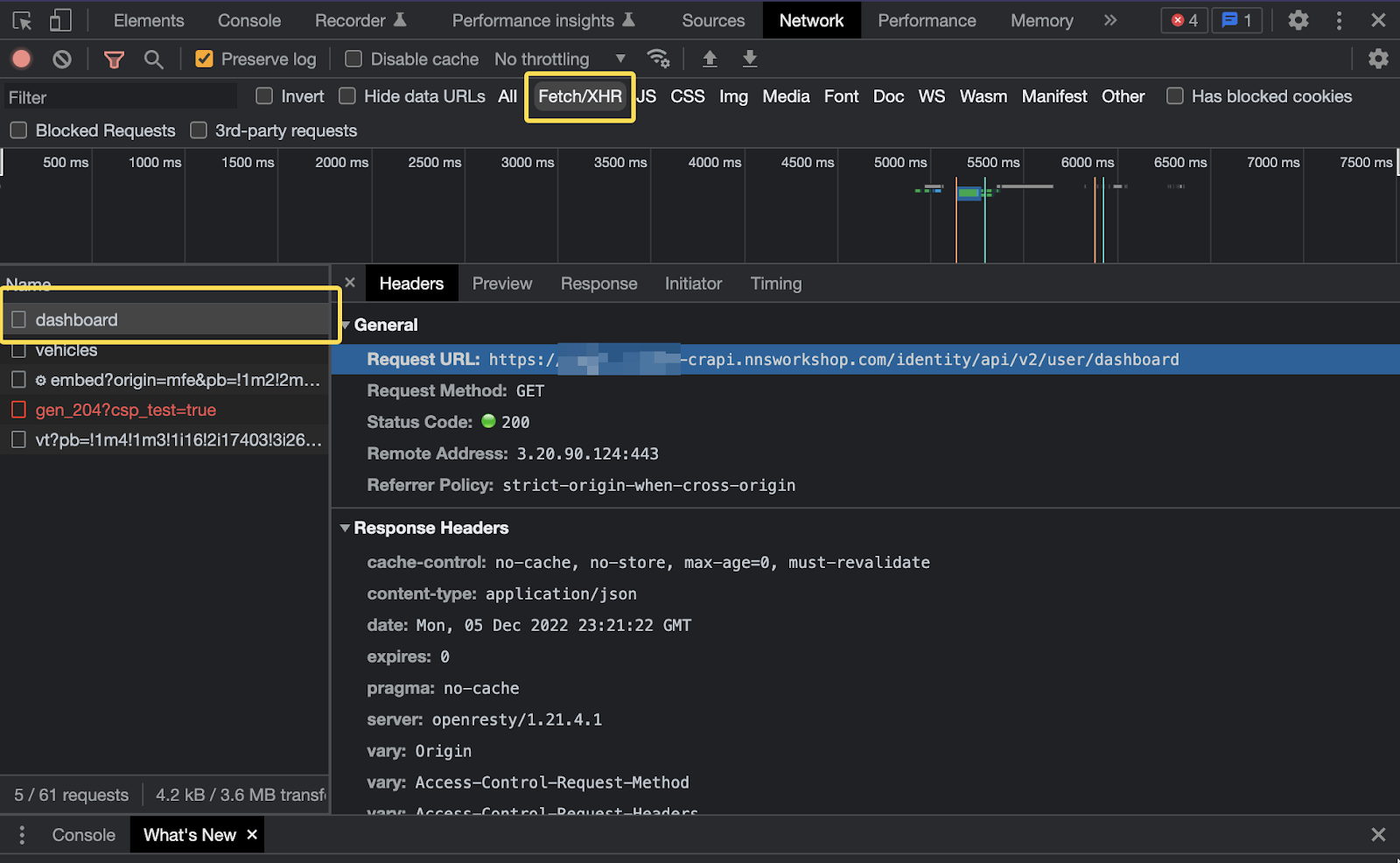Open network panel settings gear
1400x863 pixels.
(x=1378, y=59)
